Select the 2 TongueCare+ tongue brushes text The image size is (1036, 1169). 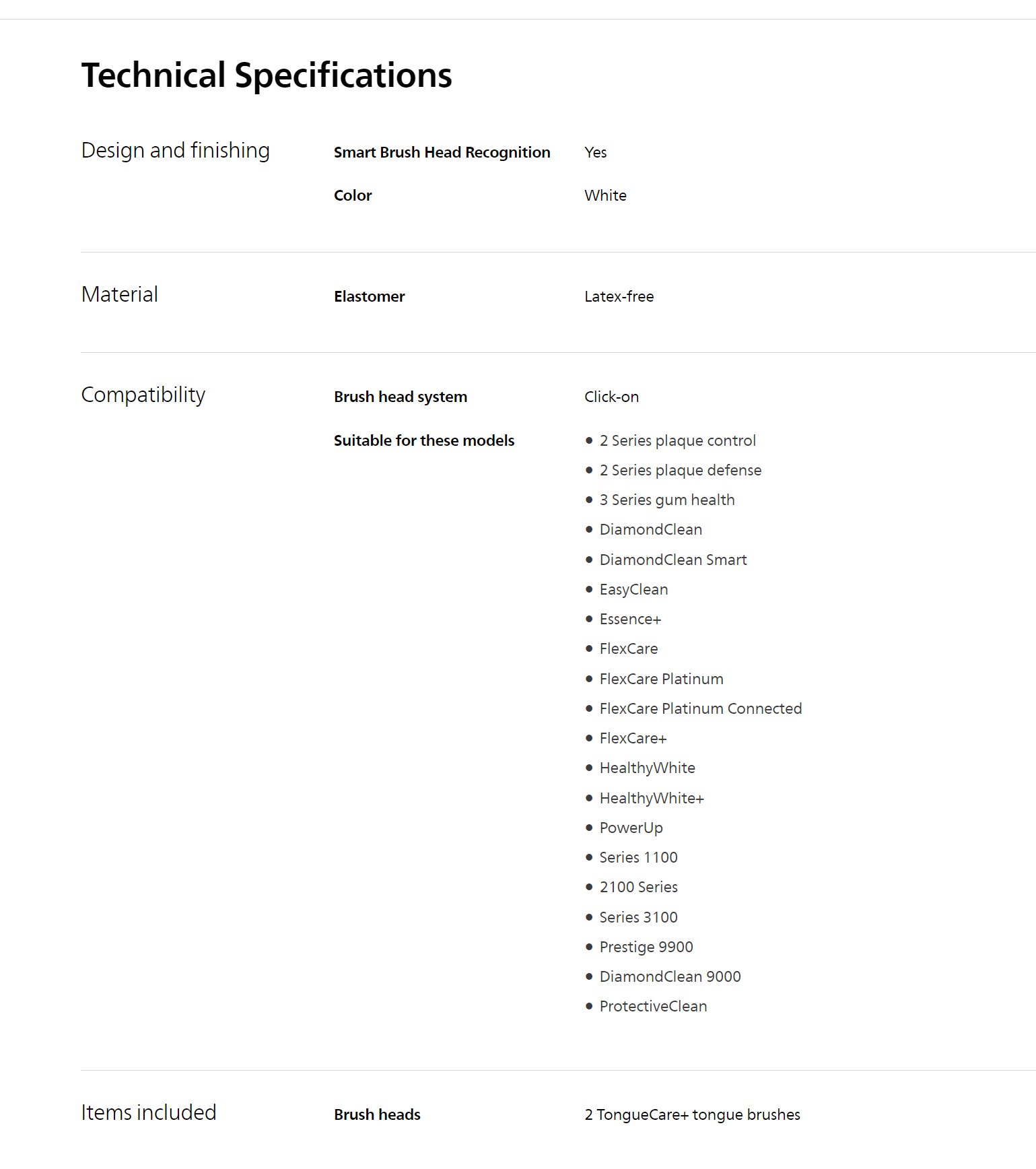(692, 1115)
